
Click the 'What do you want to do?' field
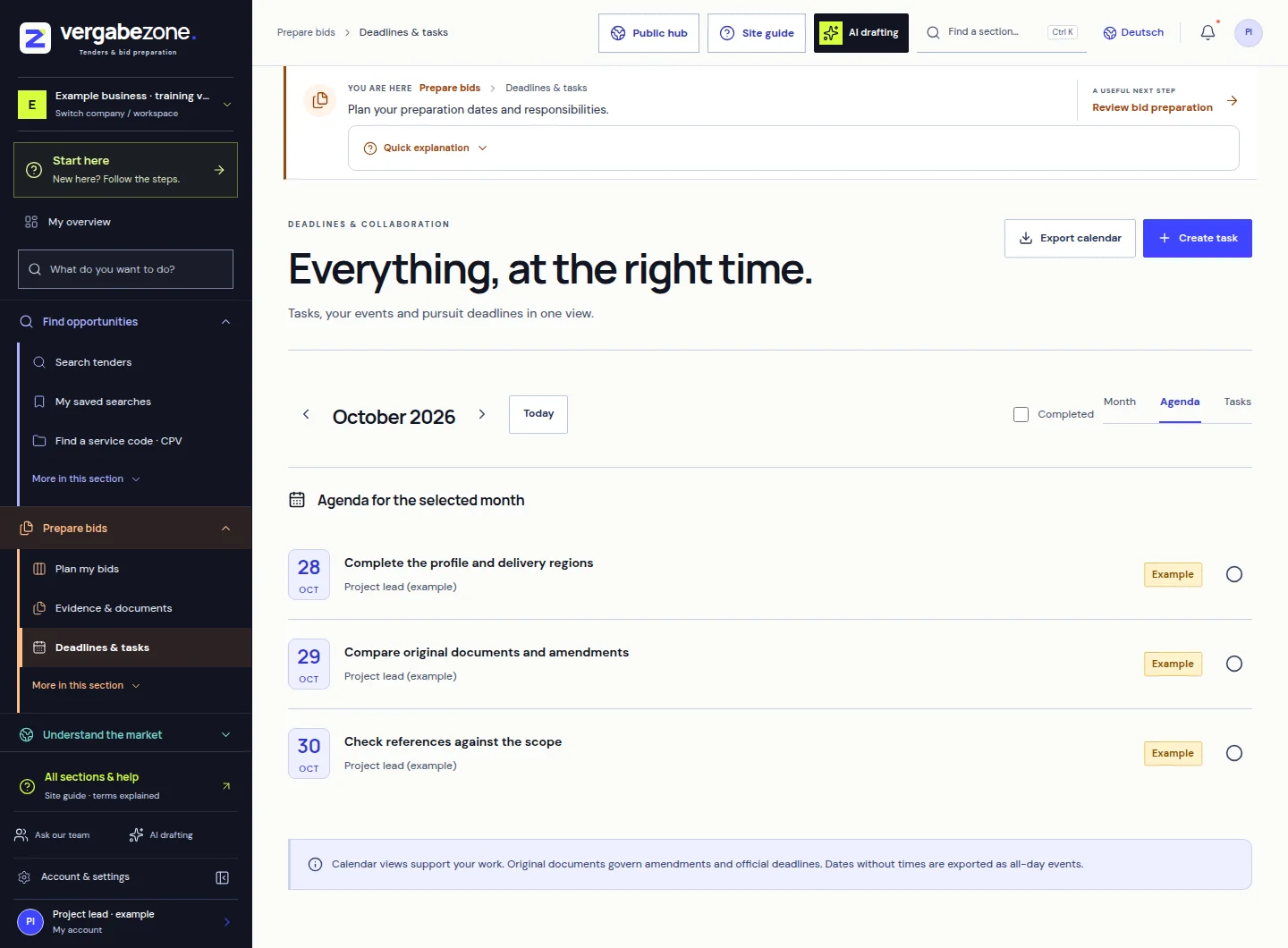click(125, 269)
